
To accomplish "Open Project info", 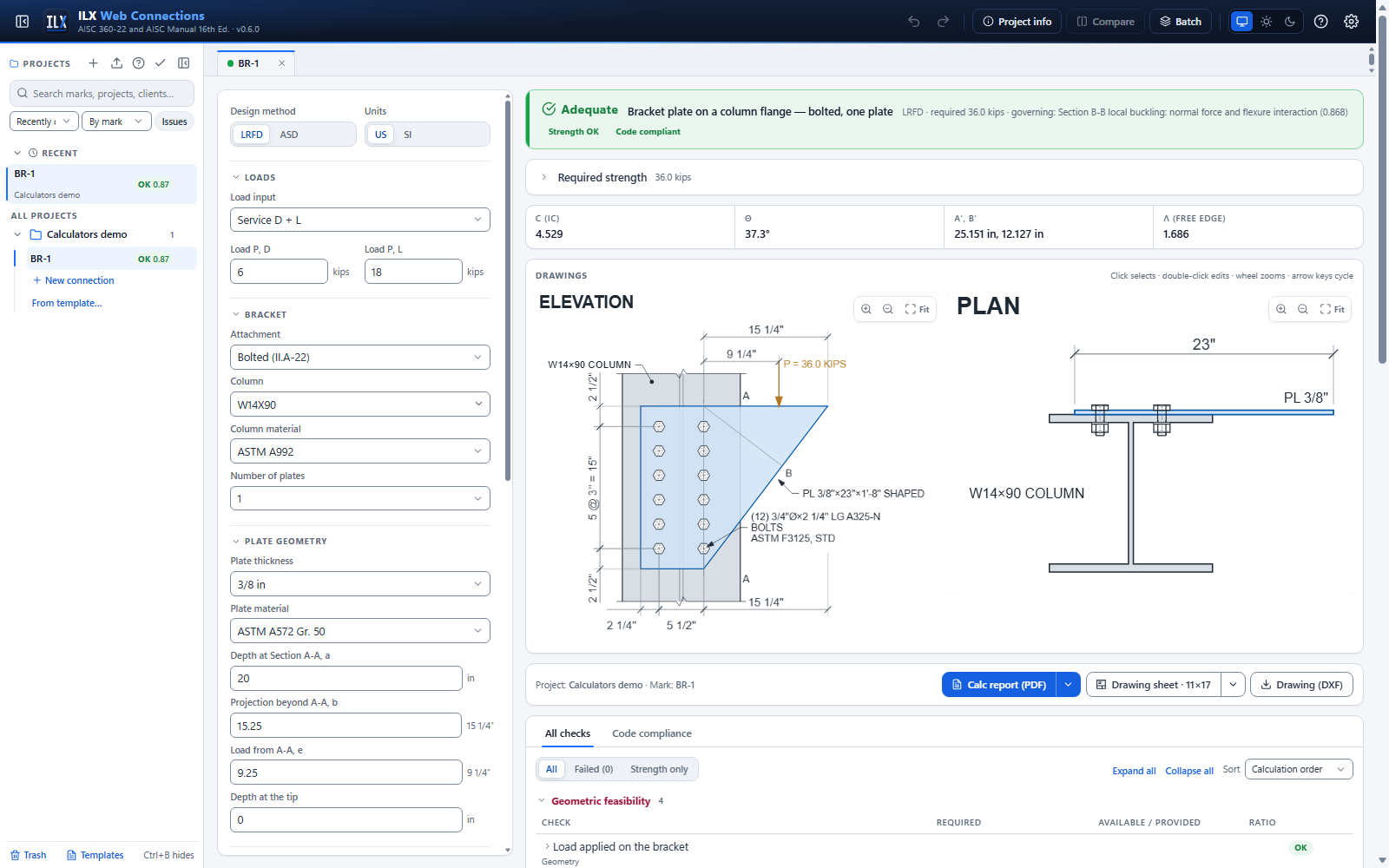I will click(x=1017, y=22).
